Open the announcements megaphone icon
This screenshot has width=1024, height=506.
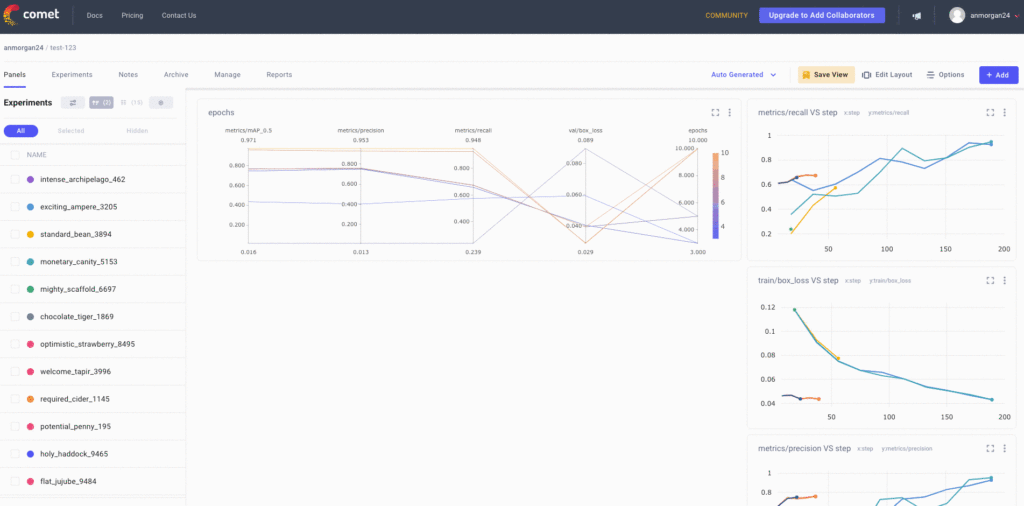[916, 16]
